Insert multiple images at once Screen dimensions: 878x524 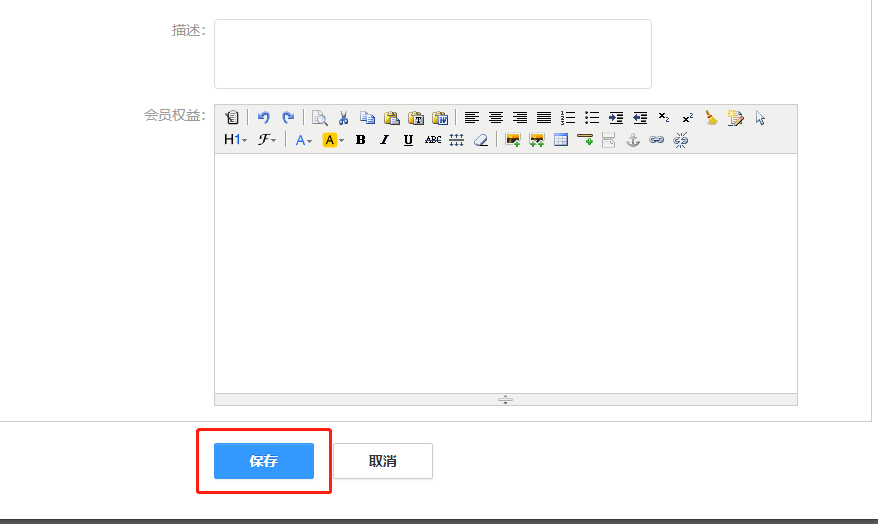point(536,140)
